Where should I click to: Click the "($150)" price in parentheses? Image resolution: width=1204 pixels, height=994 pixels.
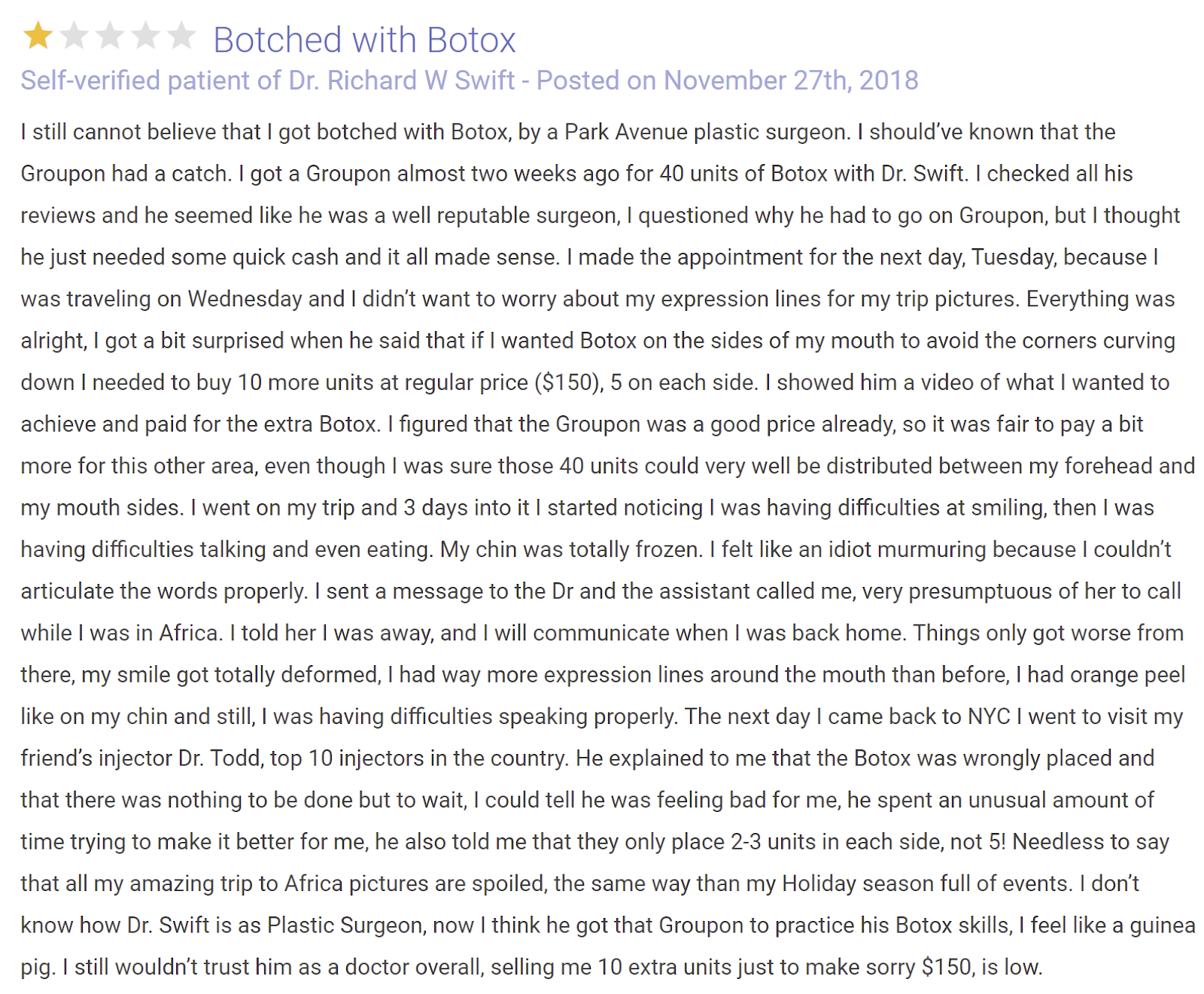point(569,383)
